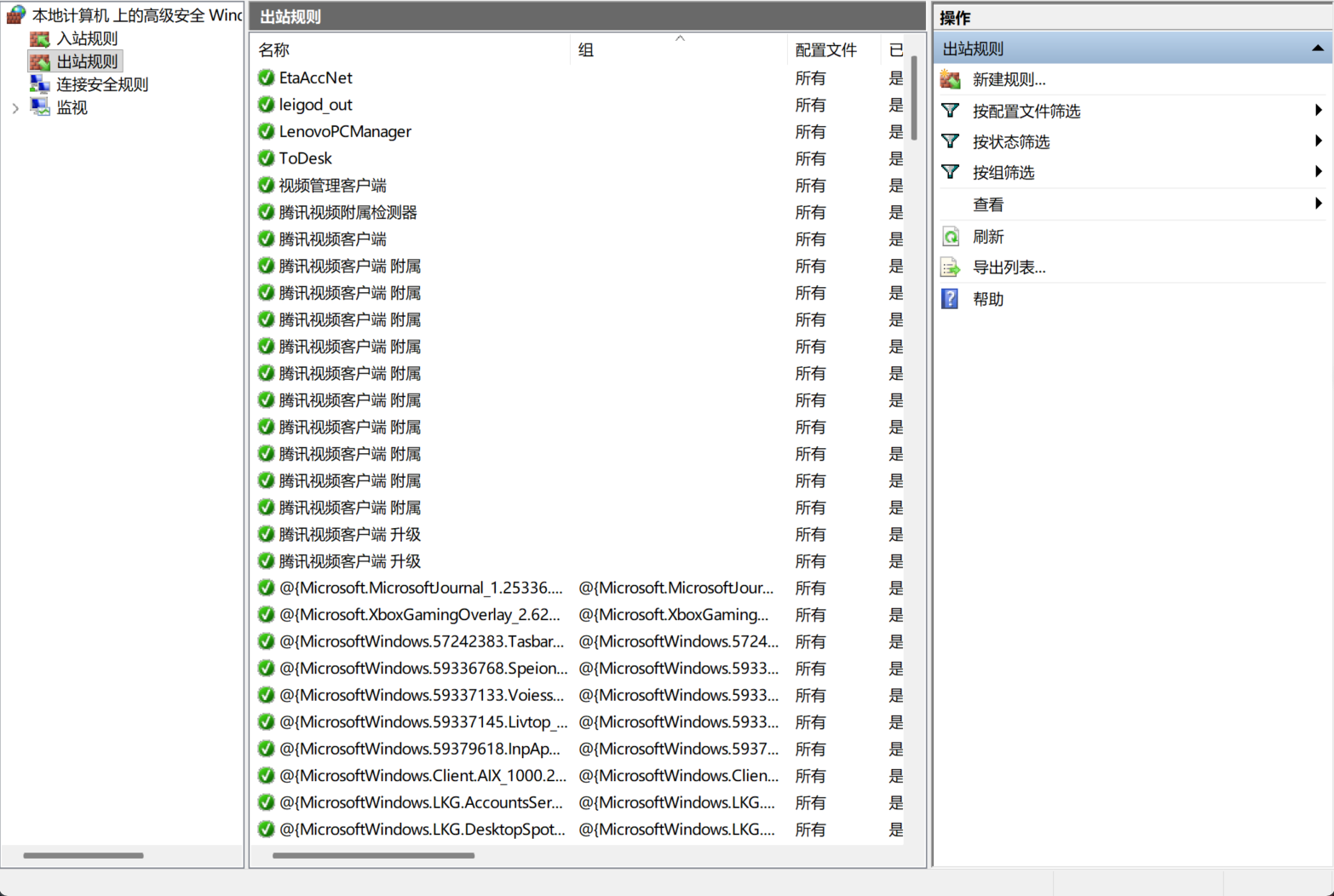The height and width of the screenshot is (896, 1334).
Task: Click the funnel icon beside 按配置文件筛选
Action: (951, 111)
